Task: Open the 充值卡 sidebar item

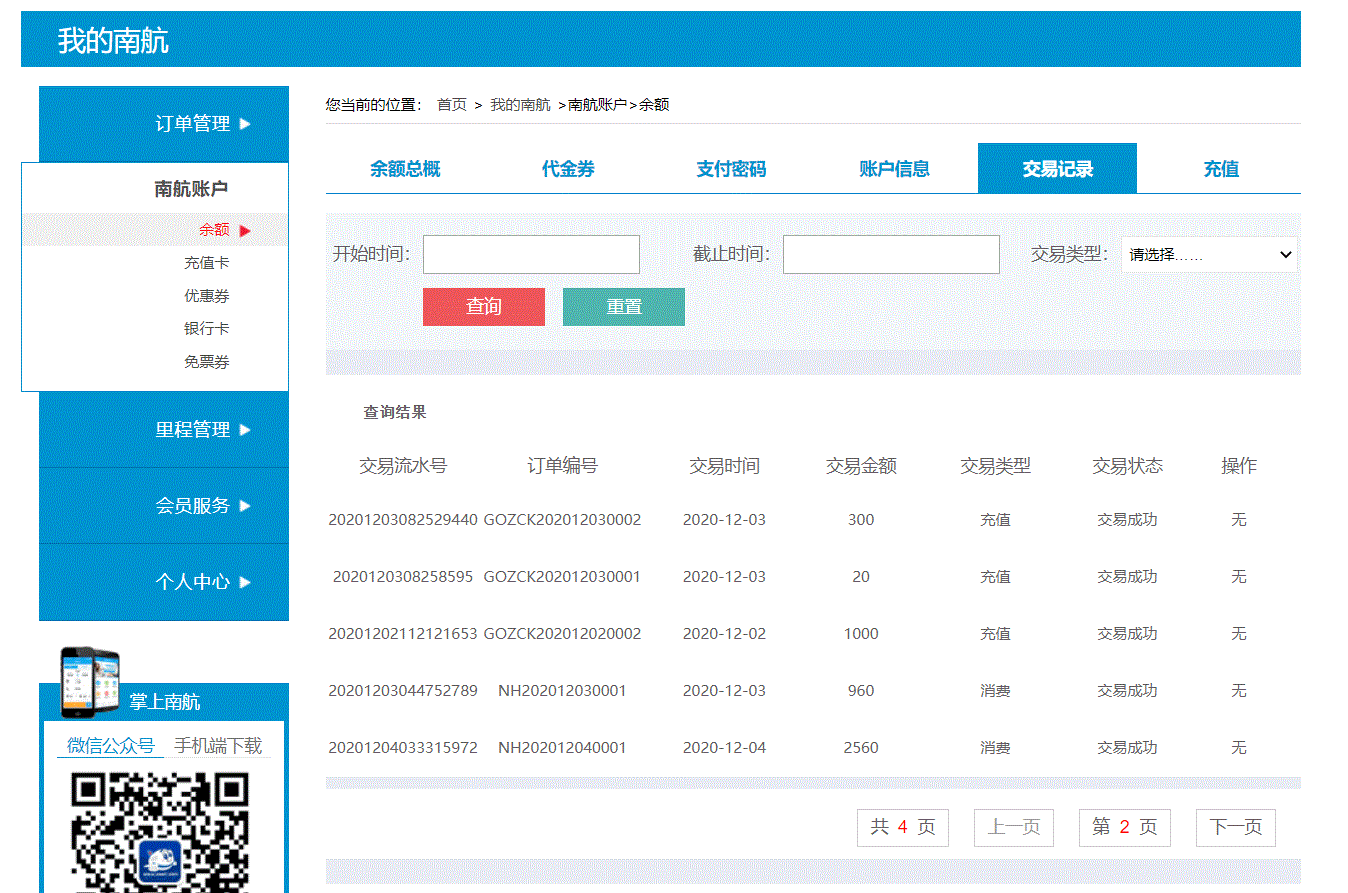Action: tap(206, 263)
